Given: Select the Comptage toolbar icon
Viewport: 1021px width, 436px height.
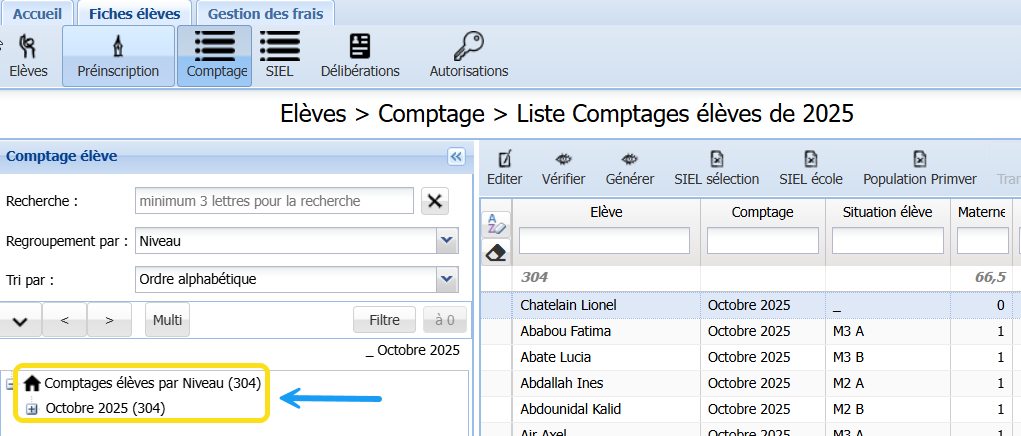Looking at the screenshot, I should coord(215,56).
